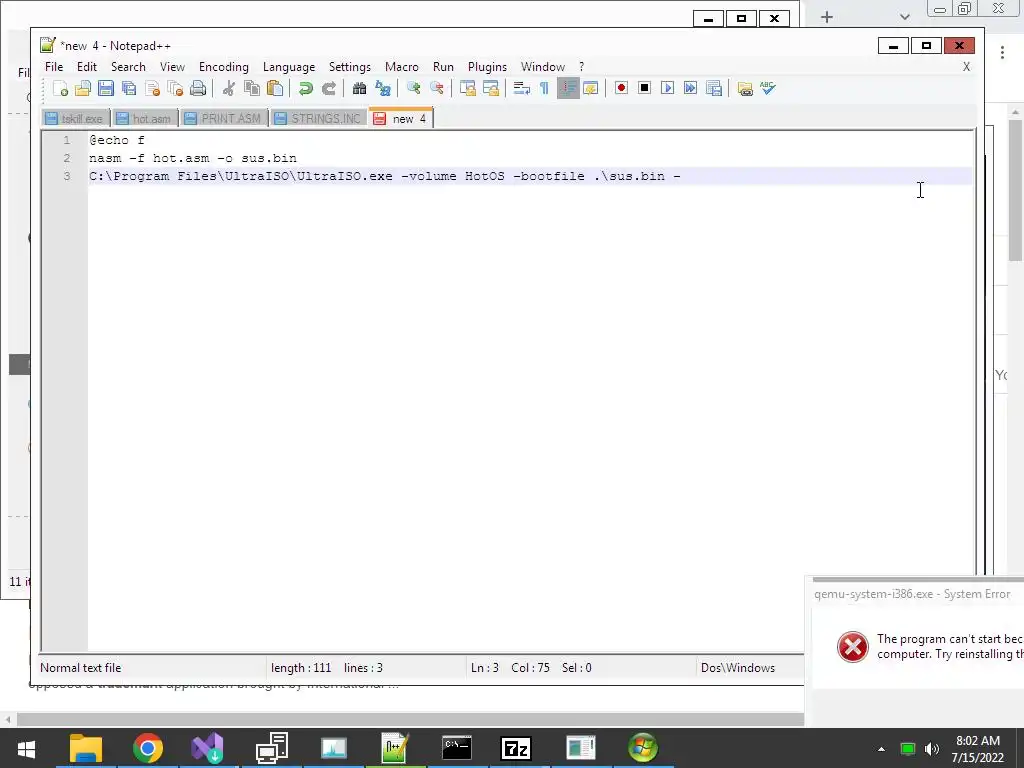Open the Window menu

point(543,67)
